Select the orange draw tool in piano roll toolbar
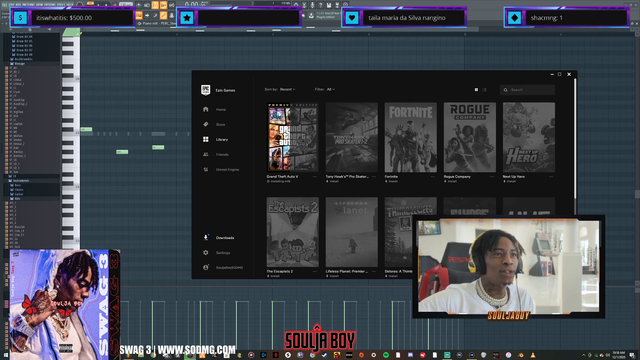The width and height of the screenshot is (640, 360). 163,16
